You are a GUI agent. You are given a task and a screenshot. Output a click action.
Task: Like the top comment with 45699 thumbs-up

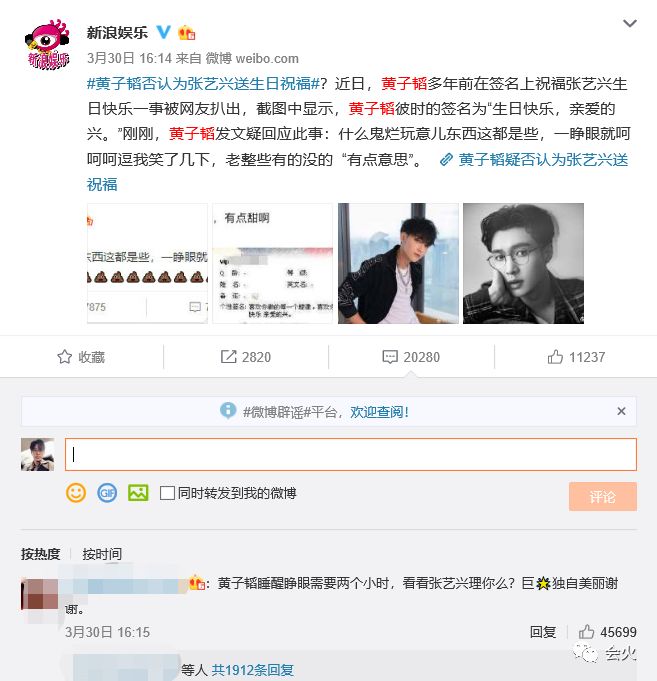pyautogui.click(x=607, y=632)
